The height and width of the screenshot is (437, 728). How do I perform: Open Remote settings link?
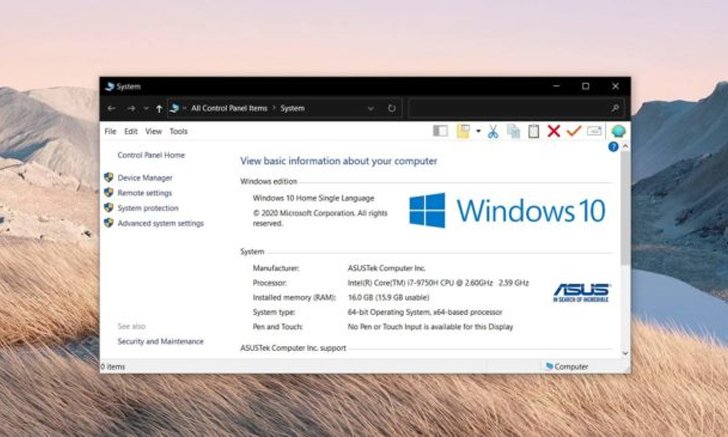(145, 193)
